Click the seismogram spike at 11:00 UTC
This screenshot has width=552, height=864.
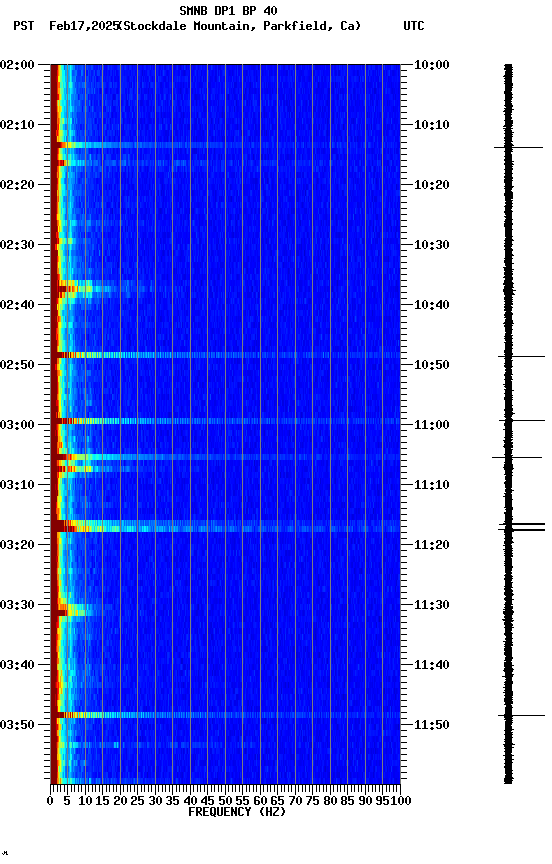[x=522, y=420]
